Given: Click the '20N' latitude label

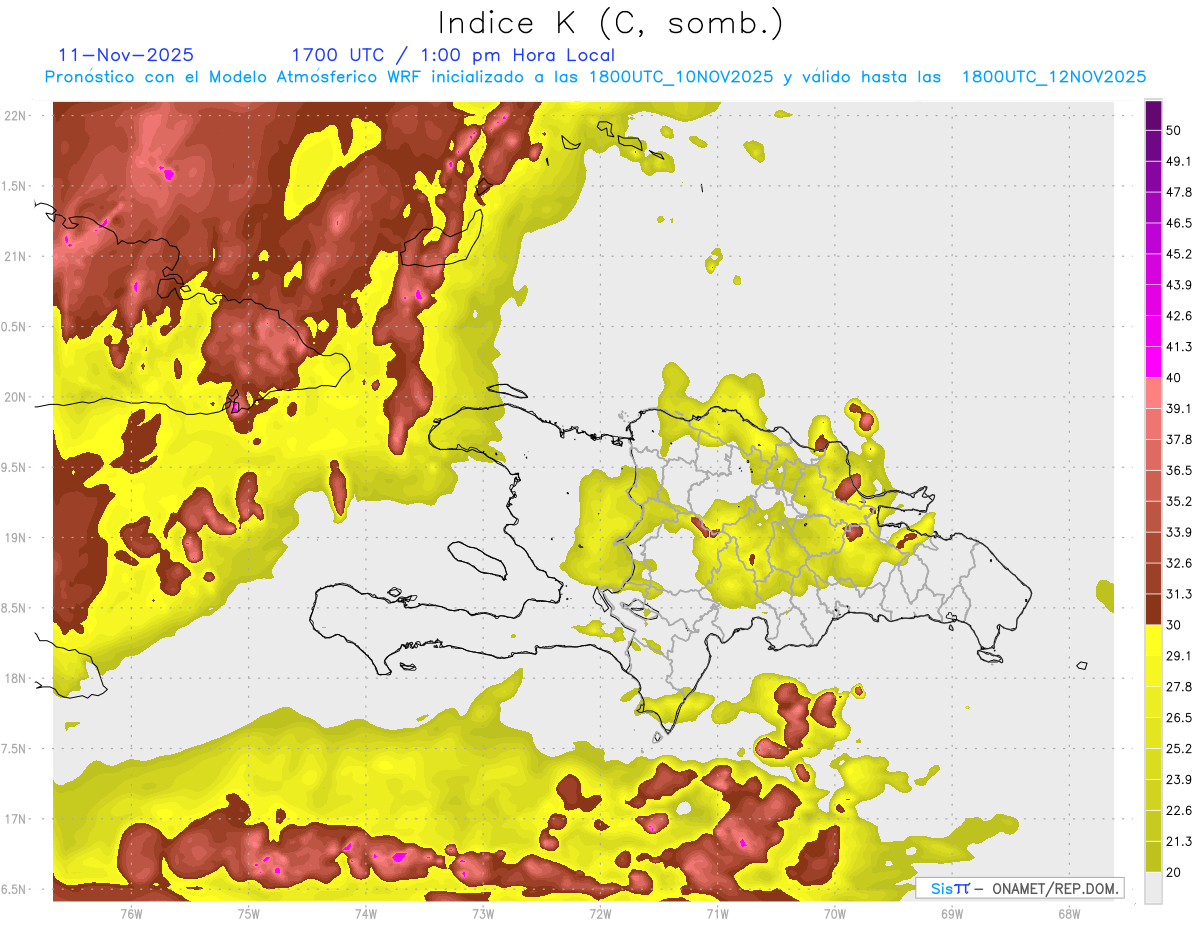Looking at the screenshot, I should (x=17, y=397).
